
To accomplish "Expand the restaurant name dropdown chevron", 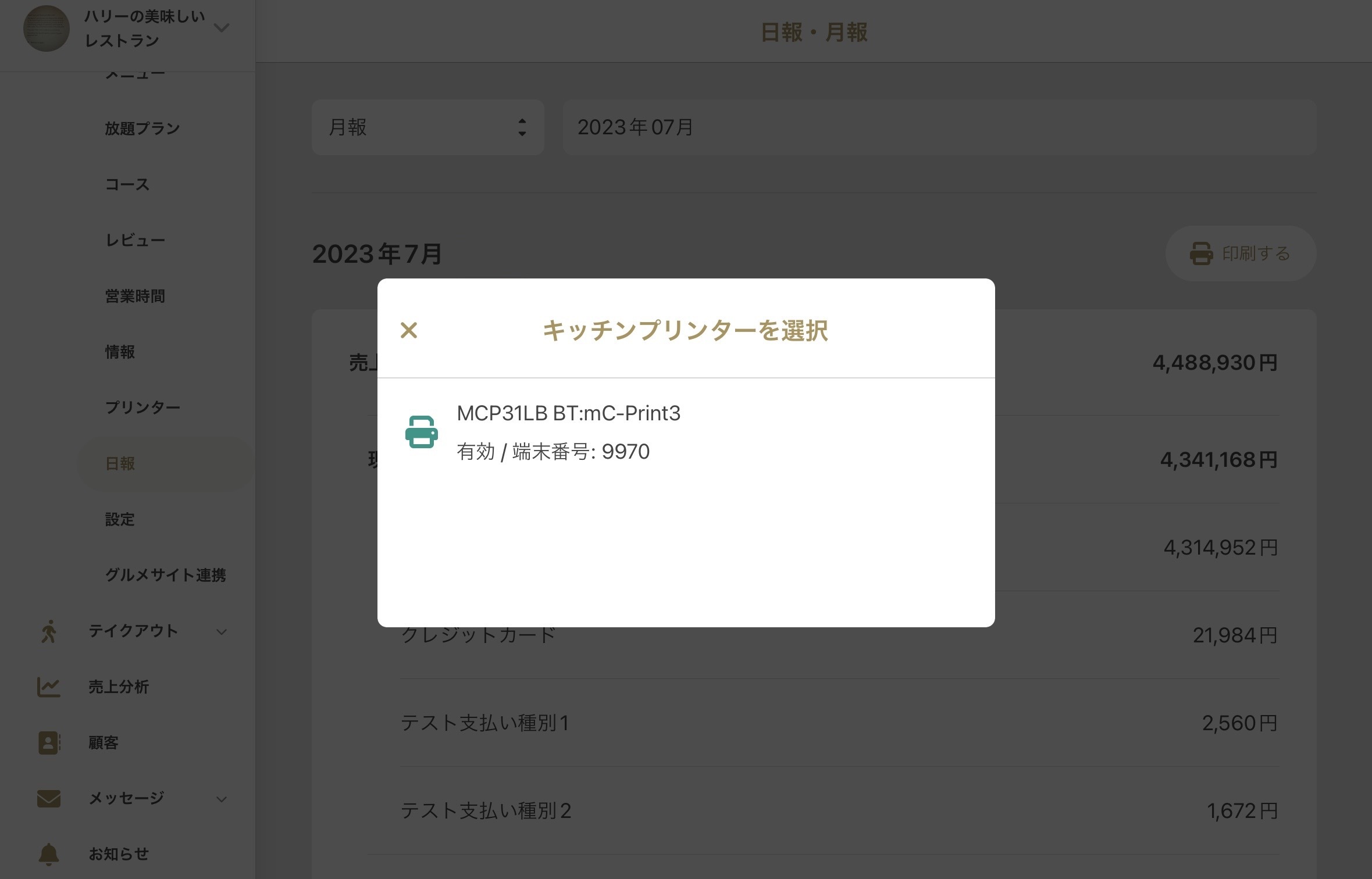I will pos(222,27).
